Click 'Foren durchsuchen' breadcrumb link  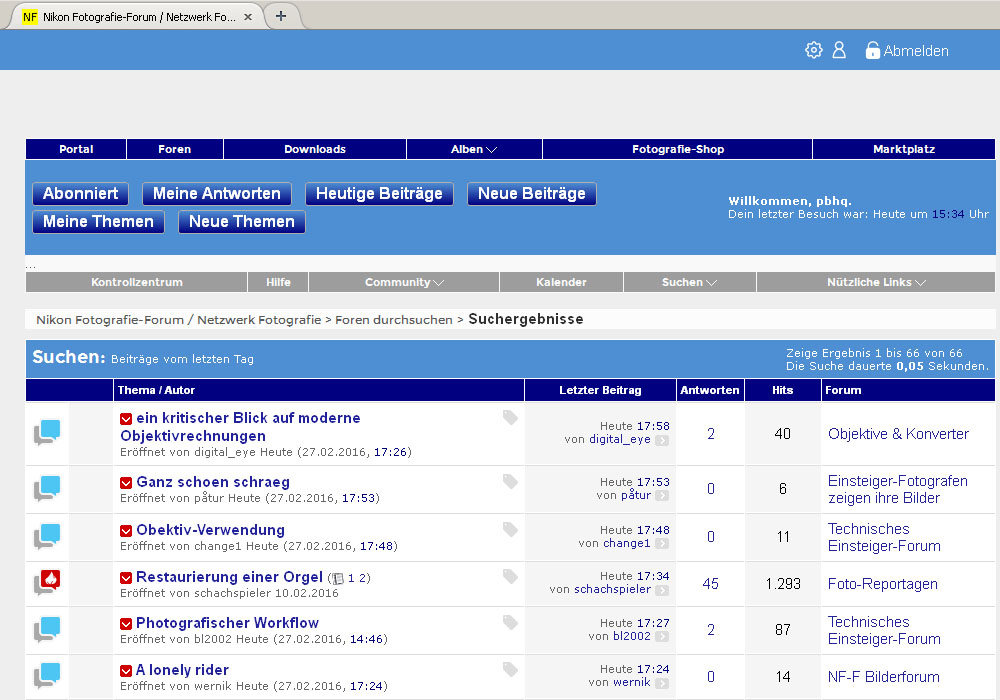click(393, 320)
